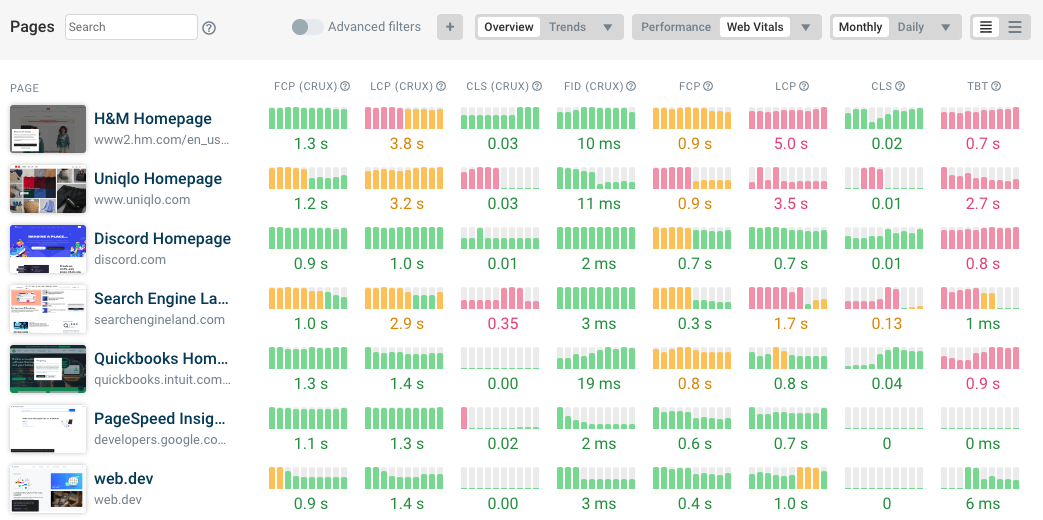Click help icon beside TBT column

click(x=996, y=86)
